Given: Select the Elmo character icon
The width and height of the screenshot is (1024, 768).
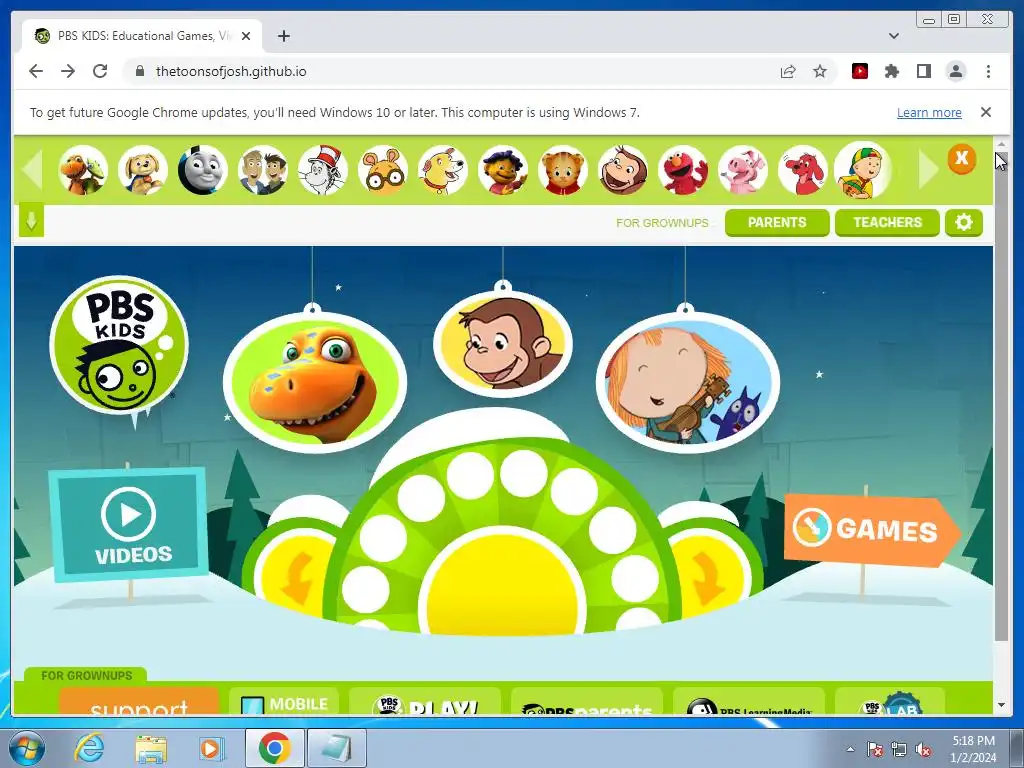Looking at the screenshot, I should pyautogui.click(x=683, y=170).
